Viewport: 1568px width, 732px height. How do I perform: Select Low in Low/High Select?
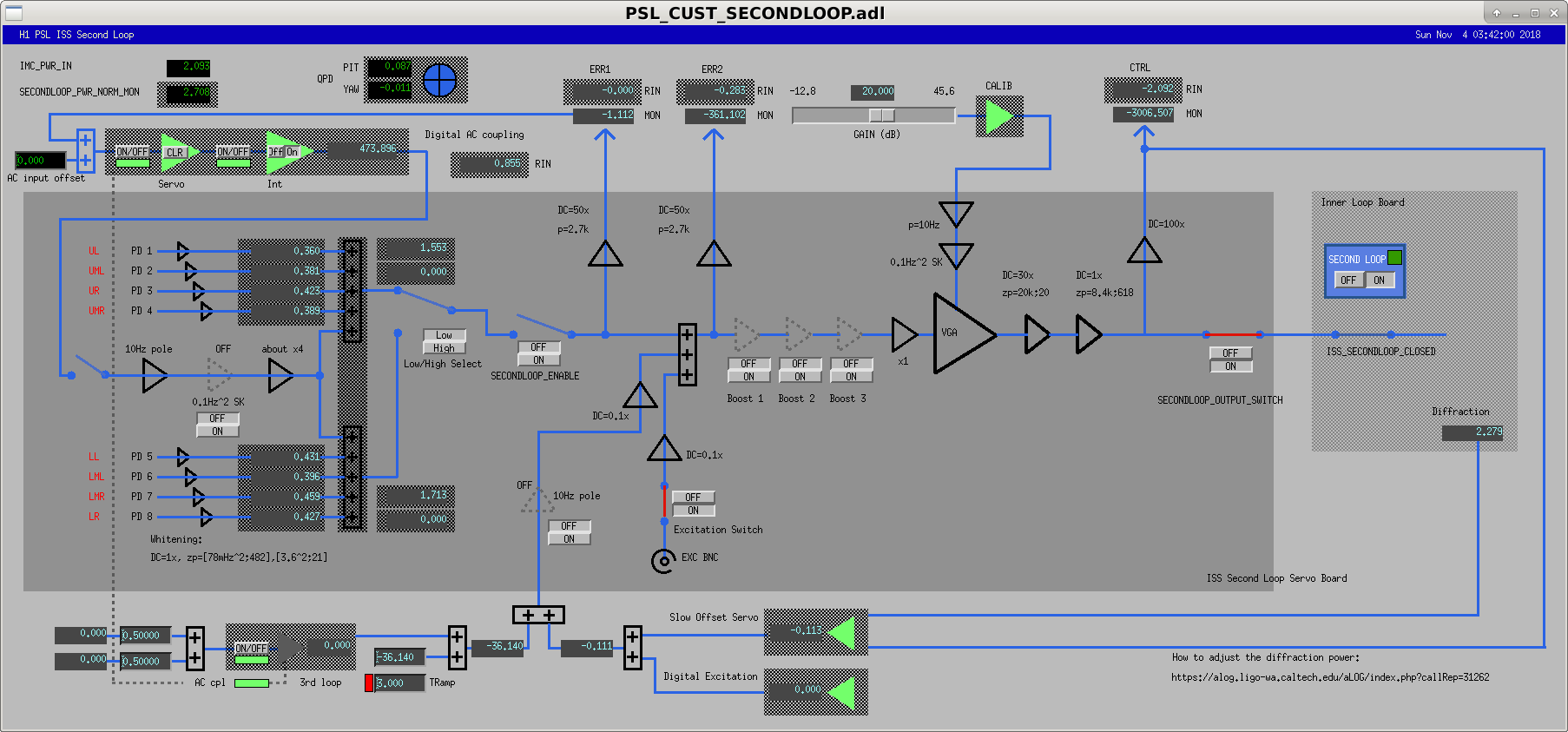(445, 335)
